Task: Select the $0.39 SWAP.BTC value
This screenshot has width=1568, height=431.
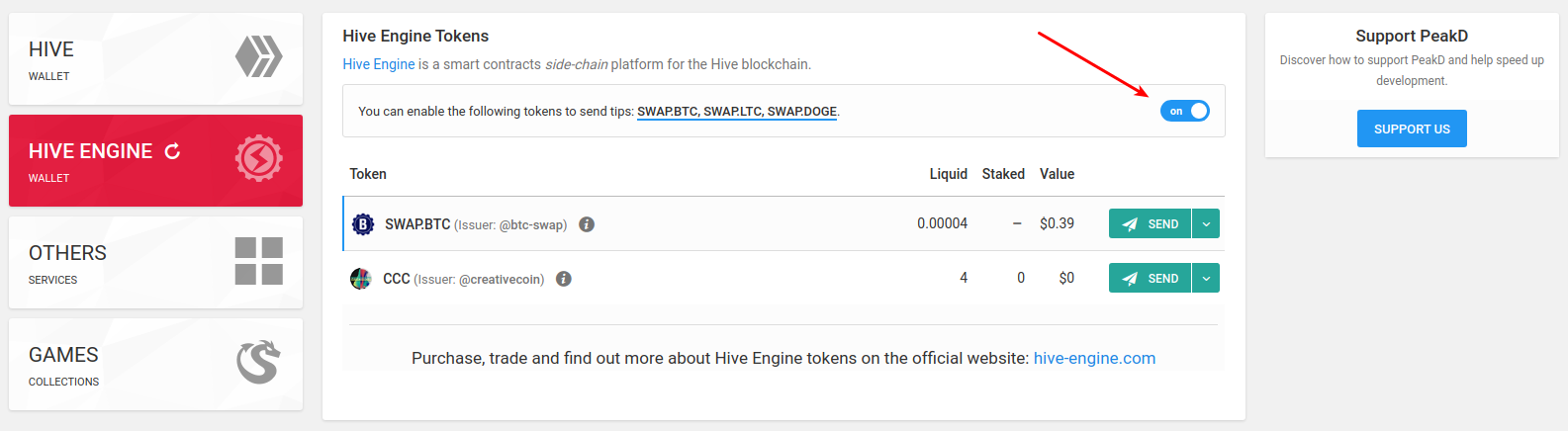Action: (1057, 223)
